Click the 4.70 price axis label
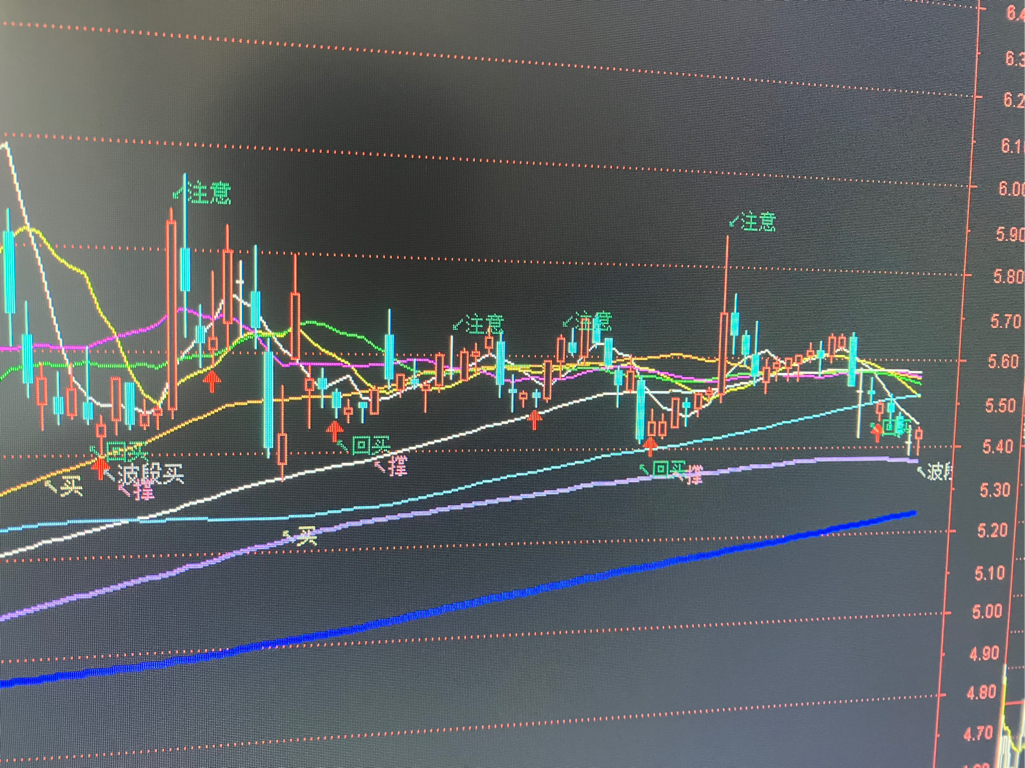The width and height of the screenshot is (1025, 768). [978, 734]
